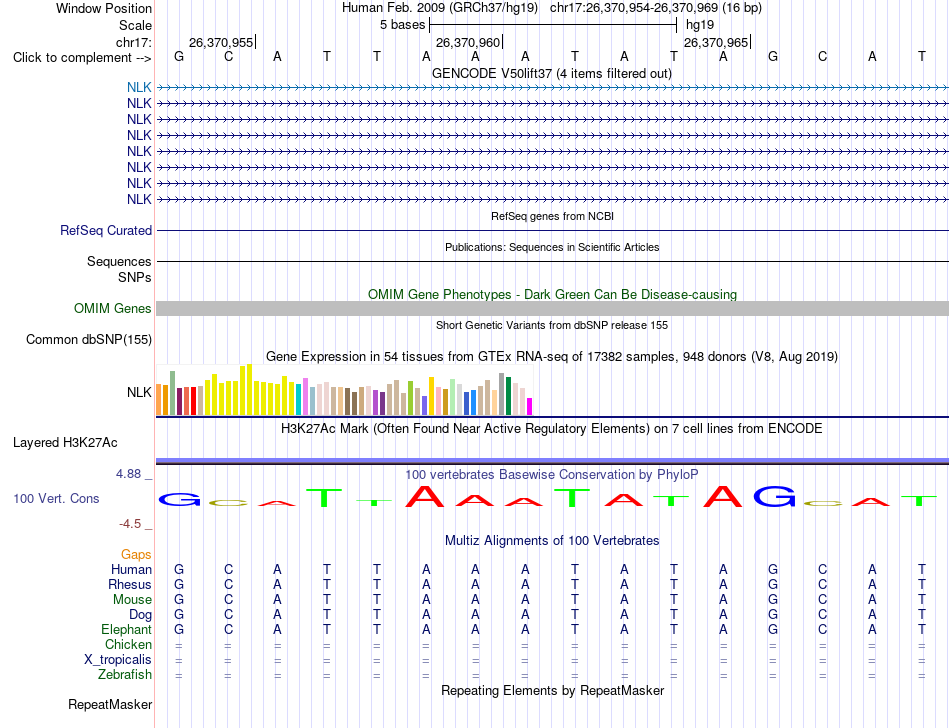The image size is (950, 728).
Task: Click the dark green bar in GTEx chart
Action: 509,396
